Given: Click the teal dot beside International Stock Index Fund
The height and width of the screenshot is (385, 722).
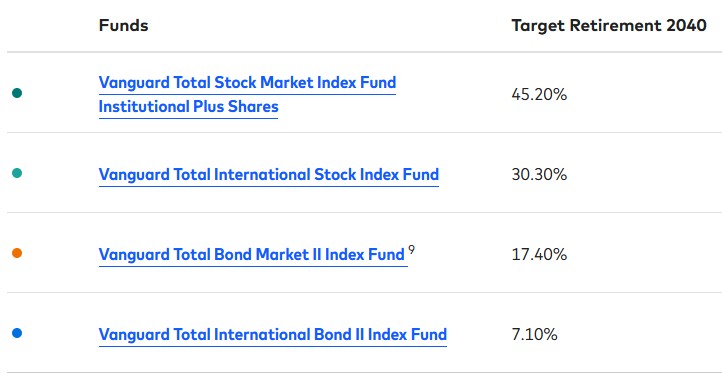Looking at the screenshot, I should coord(17,173).
